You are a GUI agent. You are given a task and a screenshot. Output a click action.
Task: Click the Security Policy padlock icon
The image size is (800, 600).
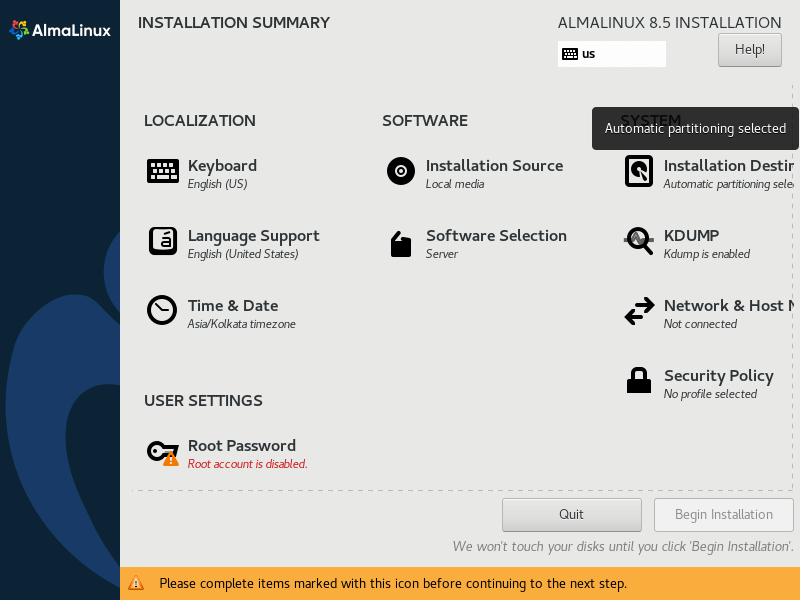[x=639, y=380]
